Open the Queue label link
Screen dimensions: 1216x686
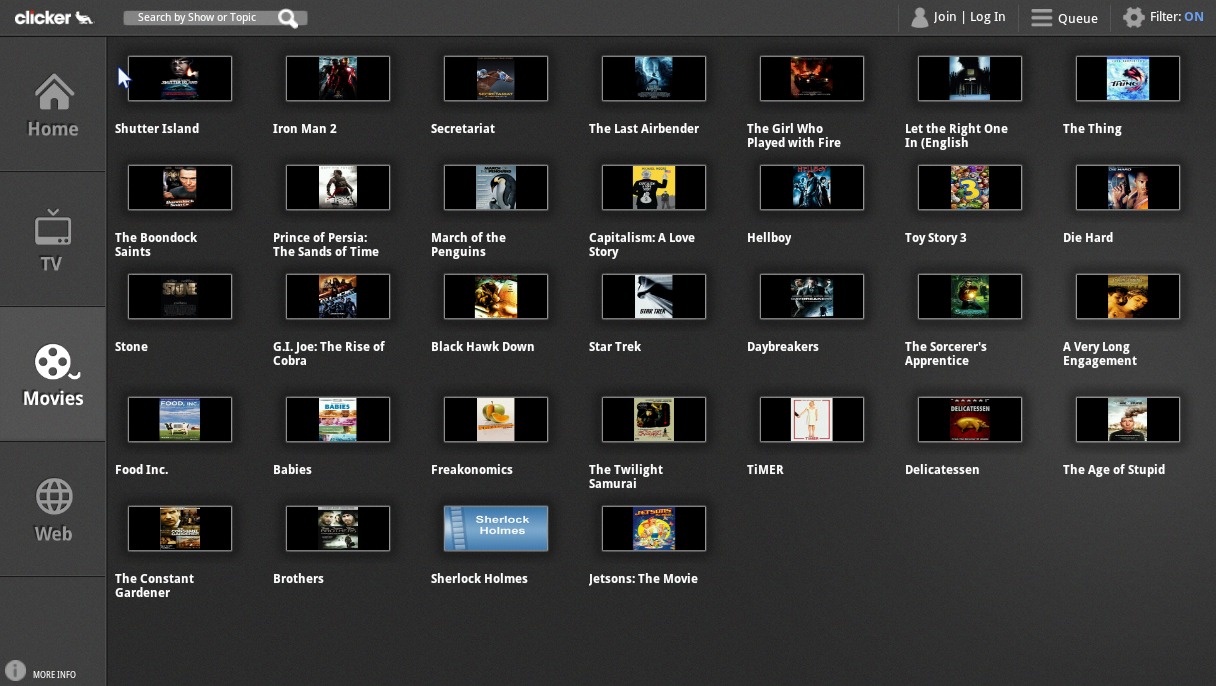pos(1078,18)
